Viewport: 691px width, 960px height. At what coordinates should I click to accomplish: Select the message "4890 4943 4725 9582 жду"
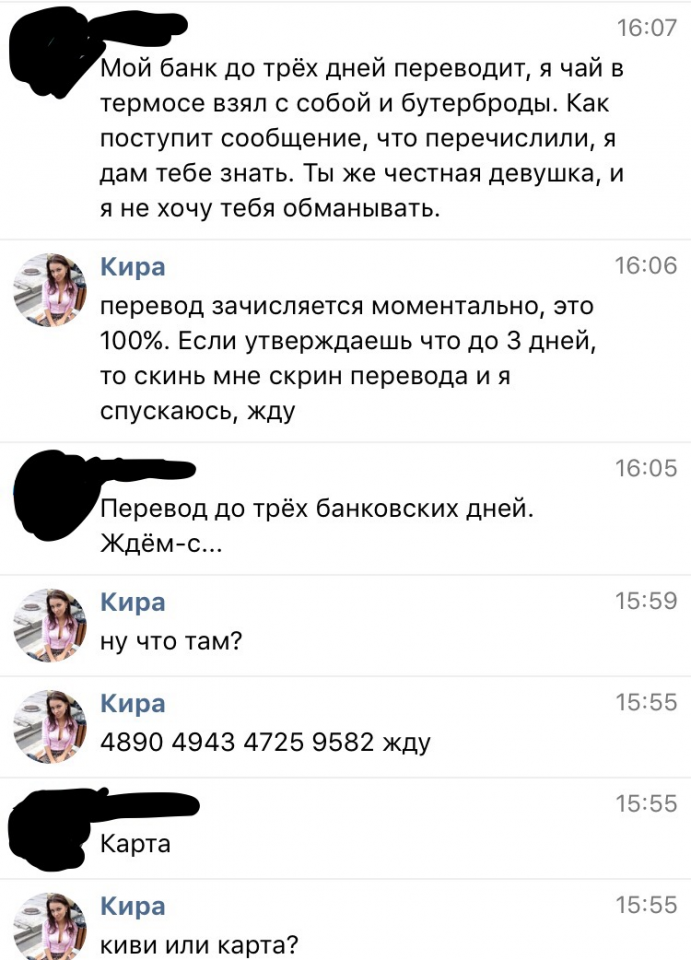tap(266, 742)
